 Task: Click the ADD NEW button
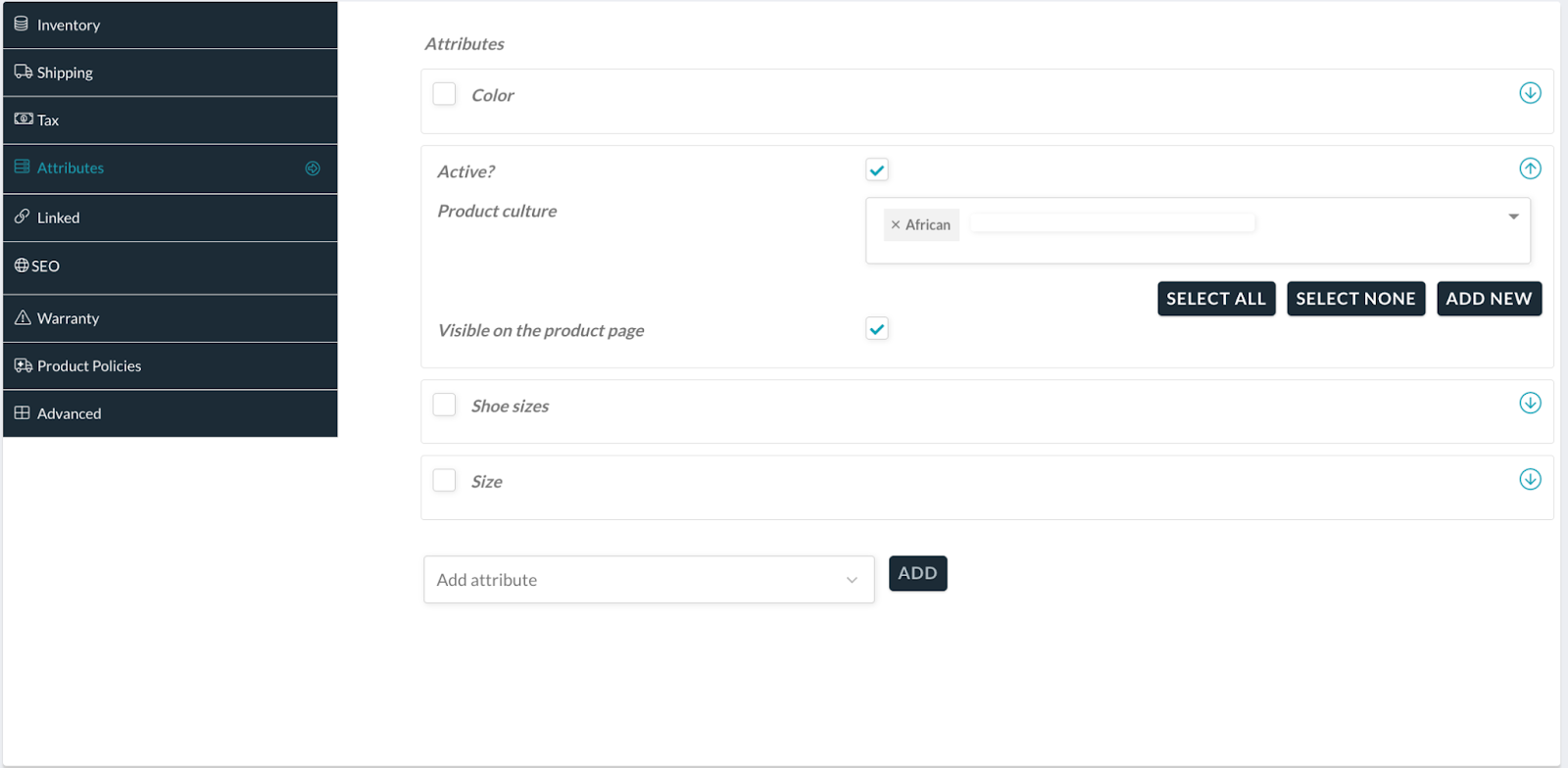1489,299
